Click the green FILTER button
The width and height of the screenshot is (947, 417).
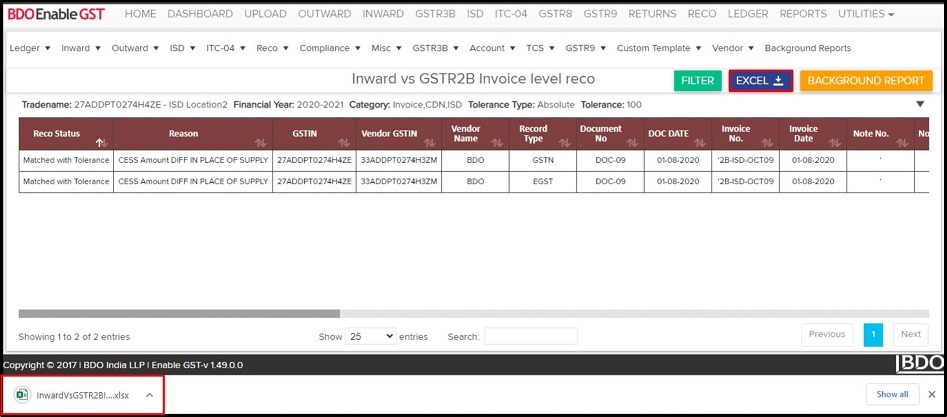coord(697,81)
